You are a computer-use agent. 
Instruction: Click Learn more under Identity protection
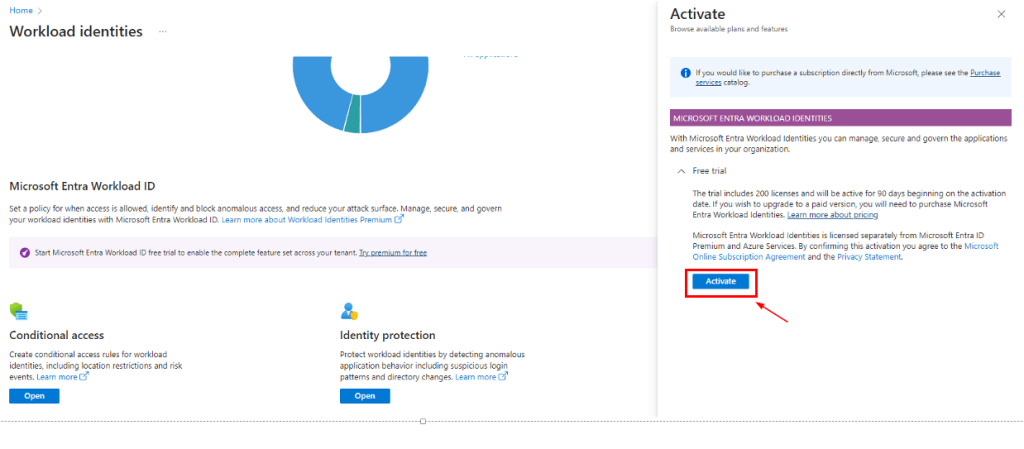tap(478, 377)
